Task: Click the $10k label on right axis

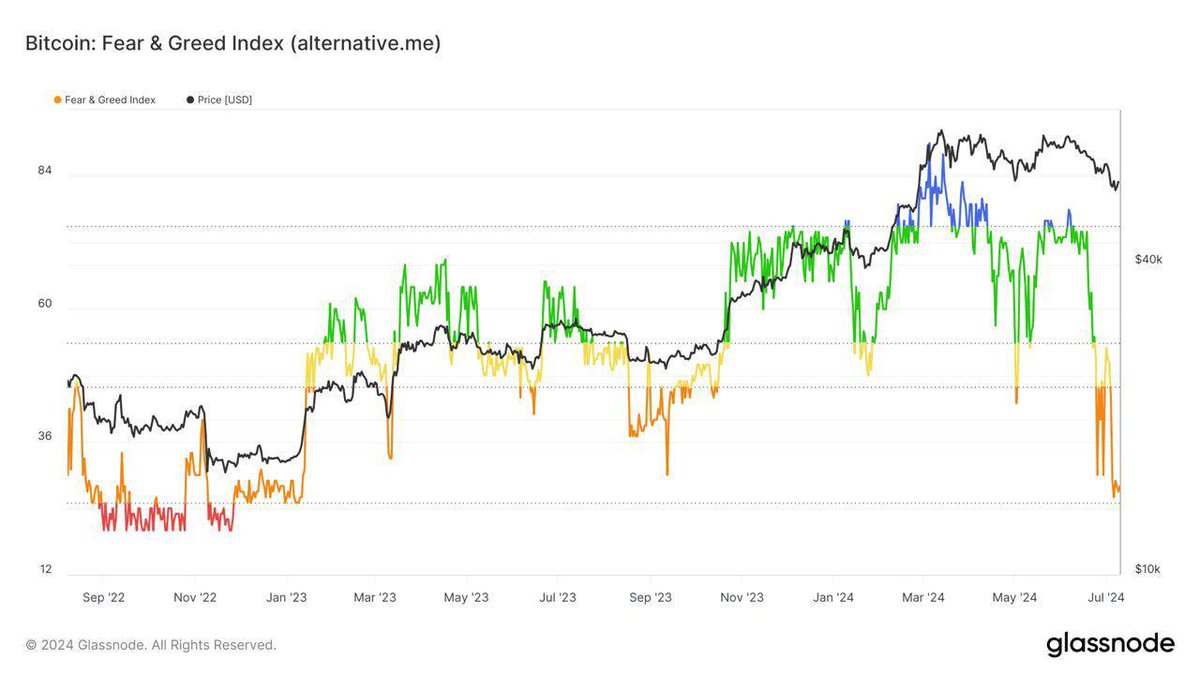Action: tap(1148, 570)
